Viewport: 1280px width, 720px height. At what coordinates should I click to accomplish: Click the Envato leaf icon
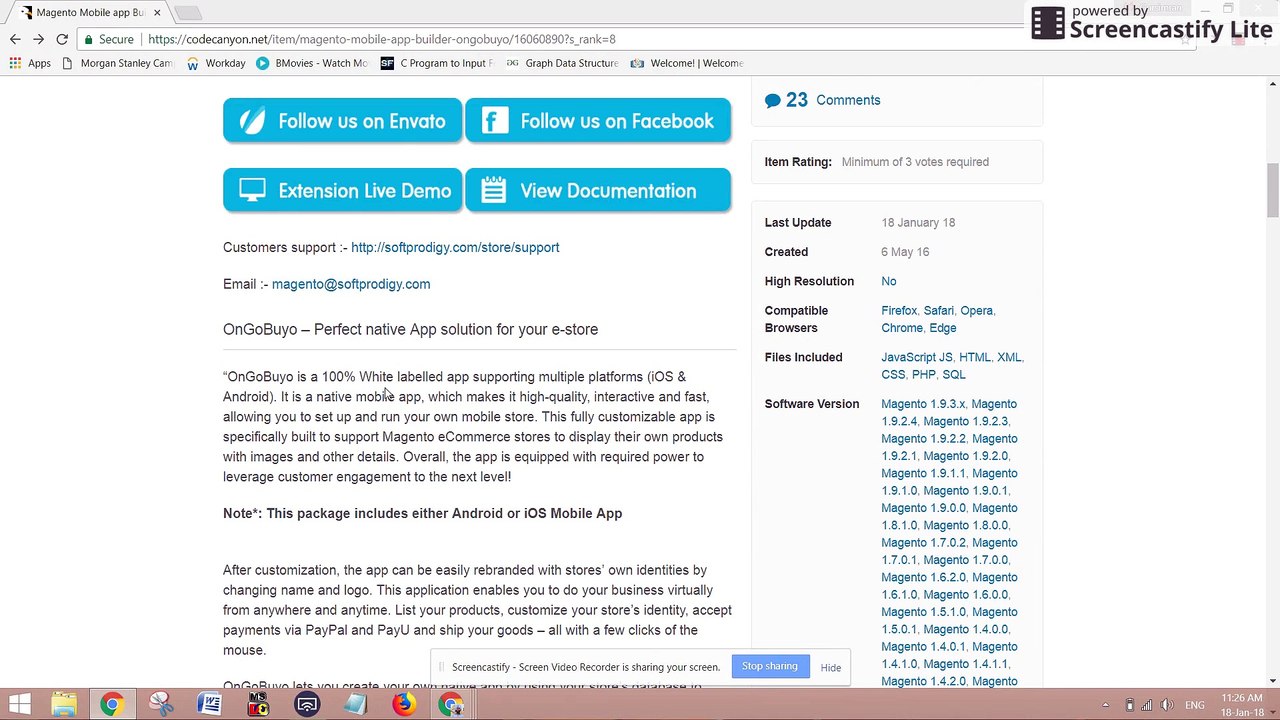click(x=252, y=121)
